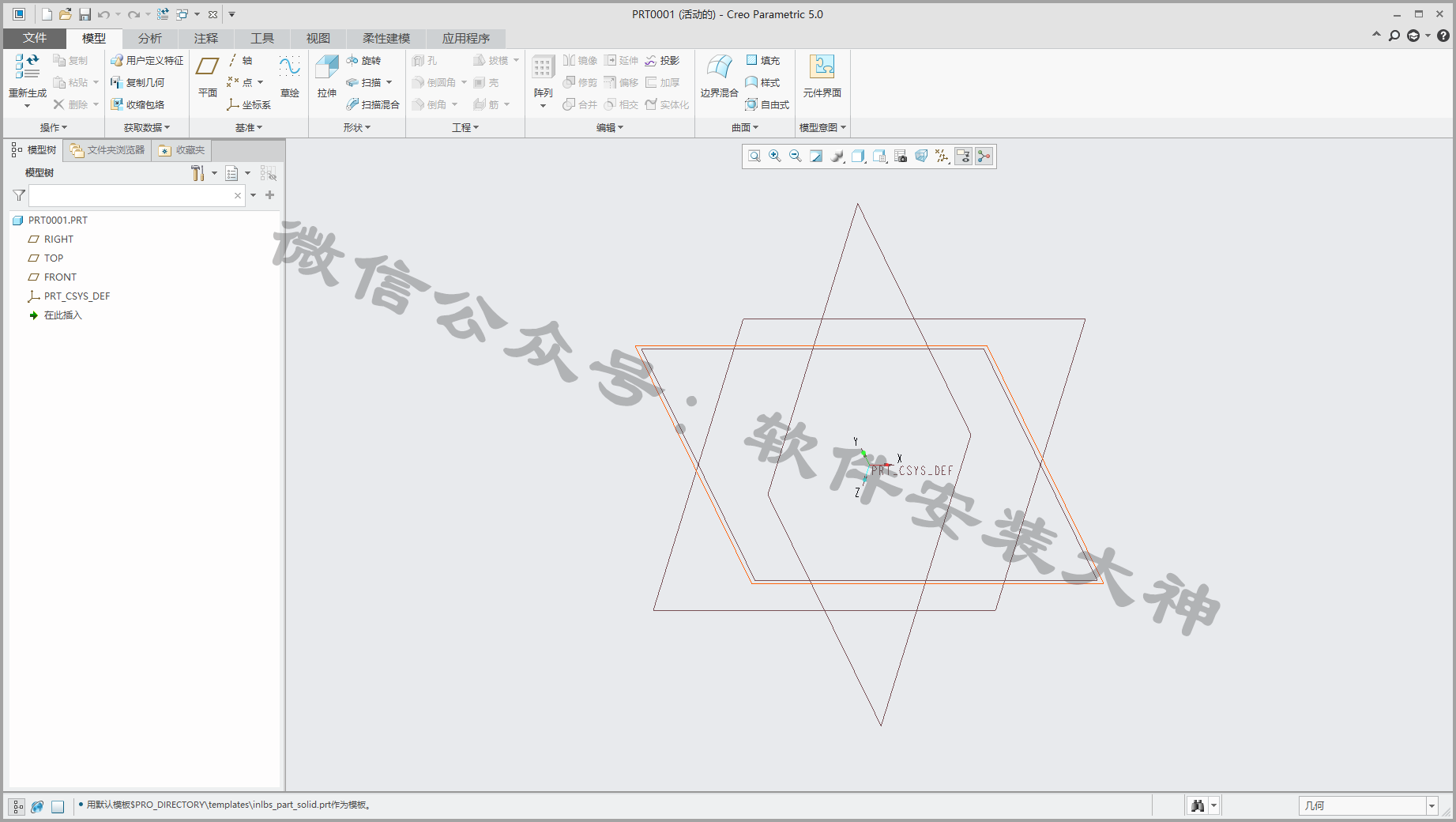Select the Plane (平面) datum tool
The image size is (1456, 822).
(208, 77)
